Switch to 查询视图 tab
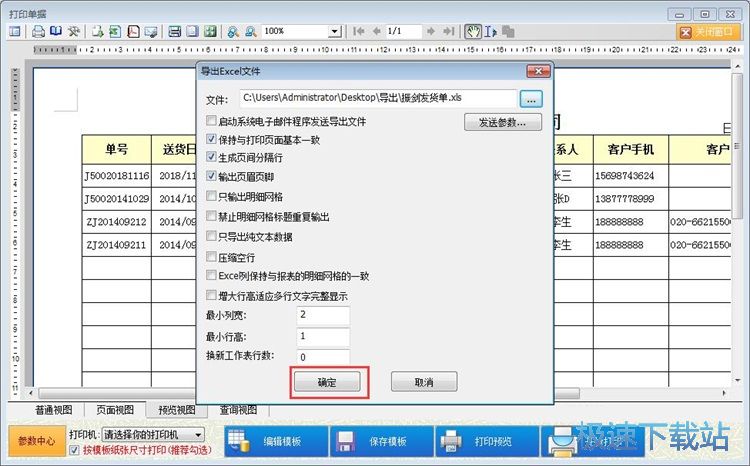This screenshot has height=466, width=750. tap(238, 410)
